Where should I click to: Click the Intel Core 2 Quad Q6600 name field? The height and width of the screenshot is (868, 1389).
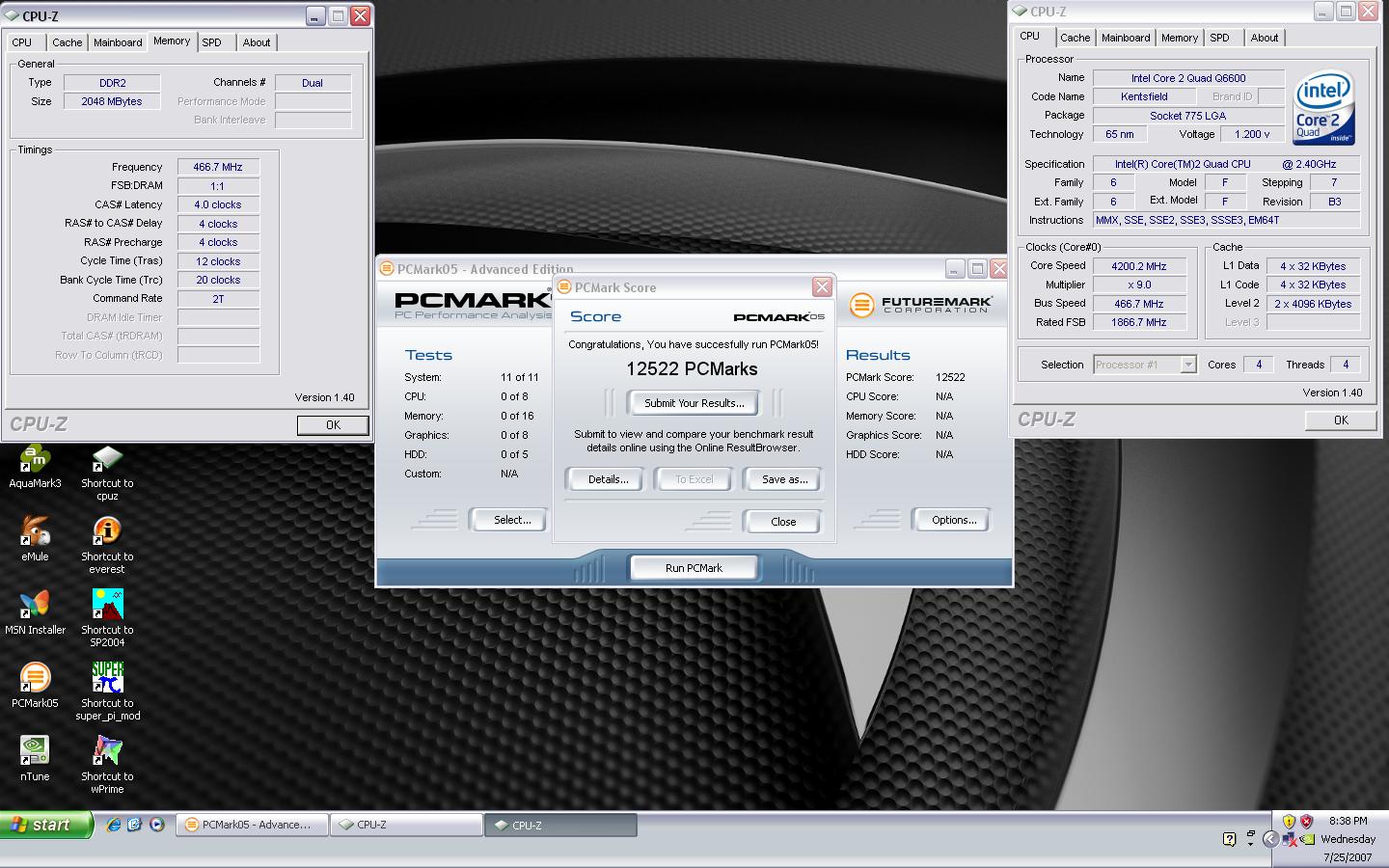[1188, 78]
